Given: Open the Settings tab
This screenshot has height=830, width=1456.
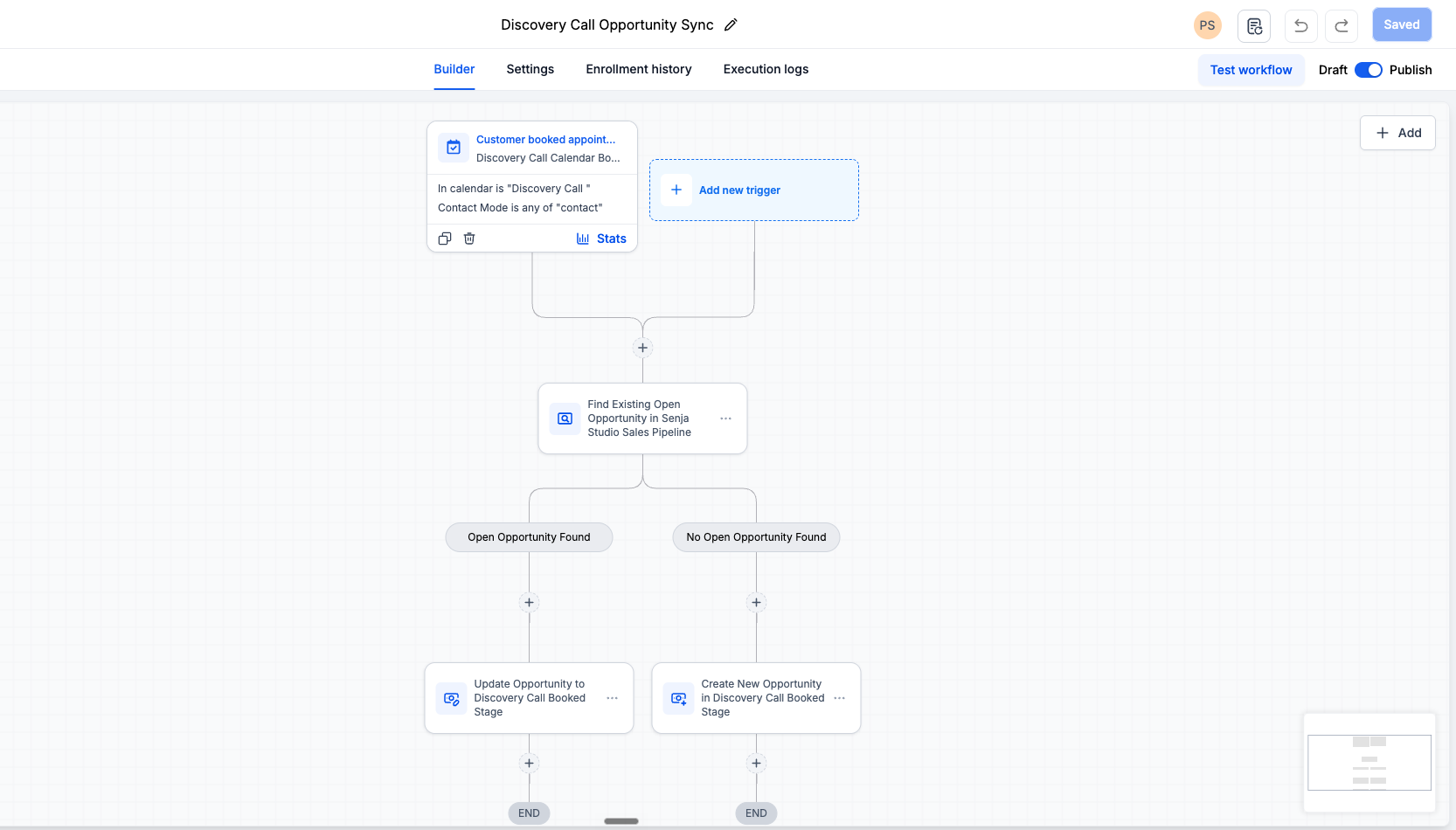Looking at the screenshot, I should click(x=530, y=69).
